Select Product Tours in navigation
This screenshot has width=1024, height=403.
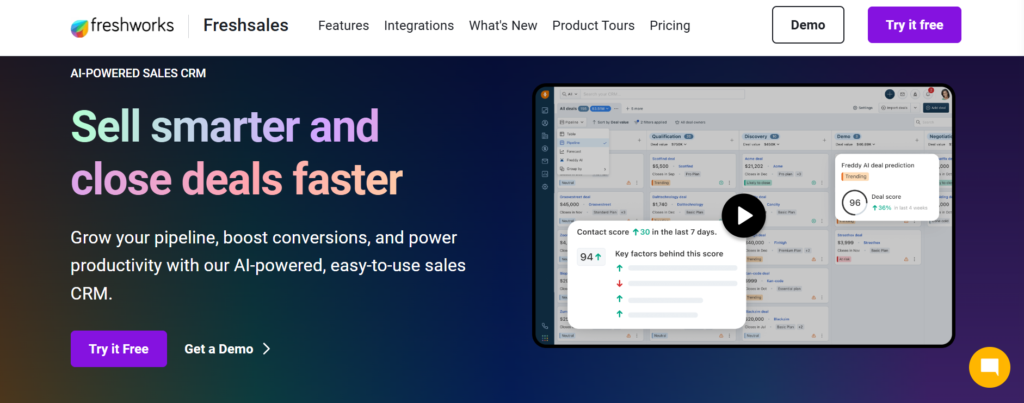(593, 26)
